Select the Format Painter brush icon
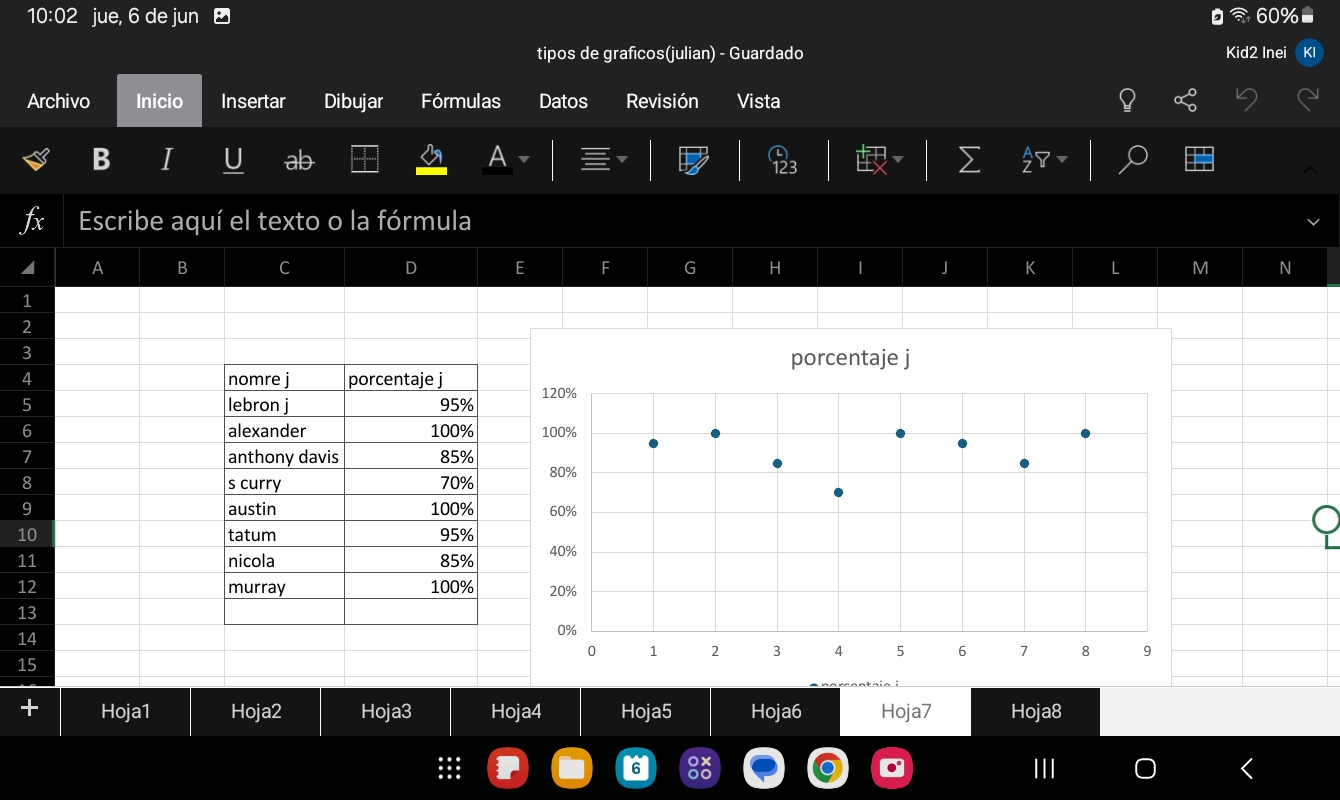 point(35,160)
